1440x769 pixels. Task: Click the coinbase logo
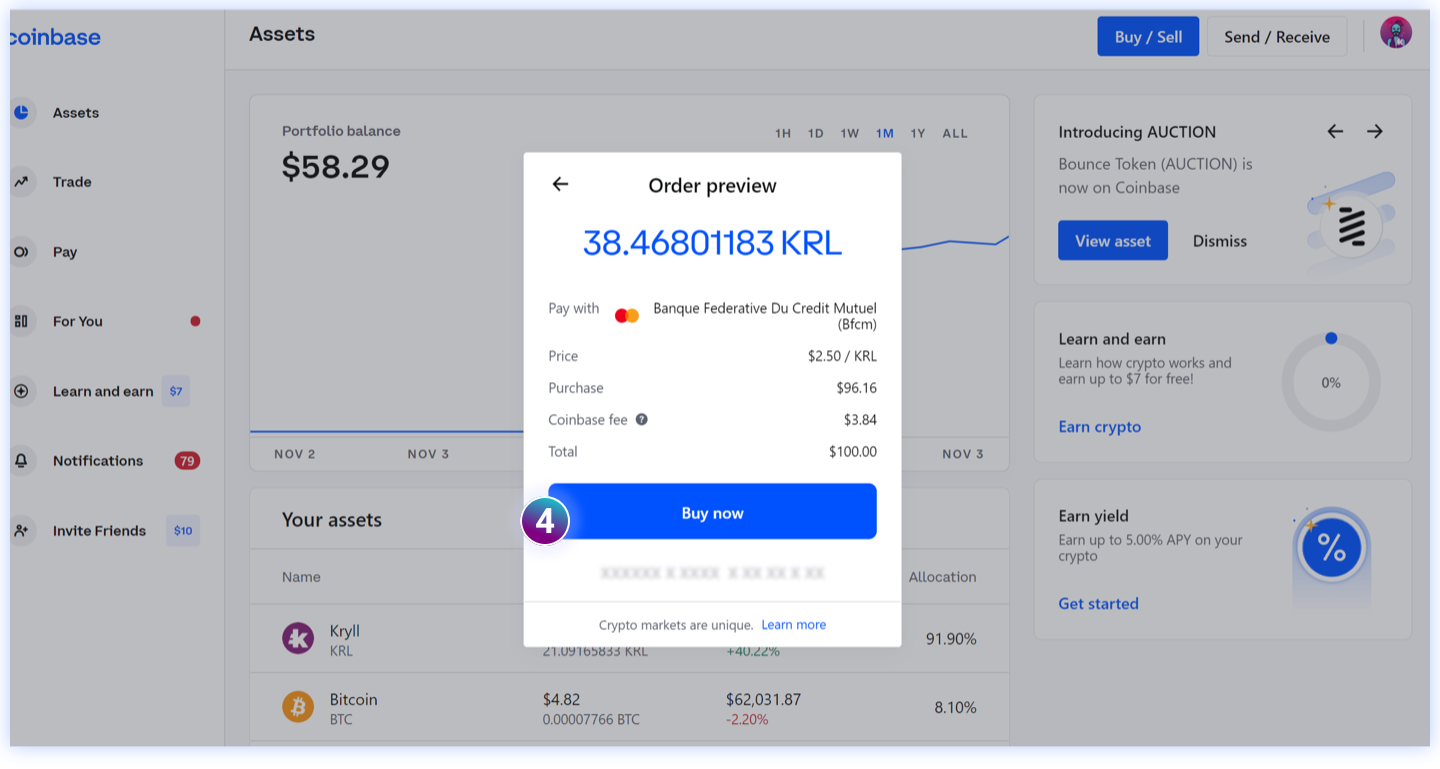(55, 37)
